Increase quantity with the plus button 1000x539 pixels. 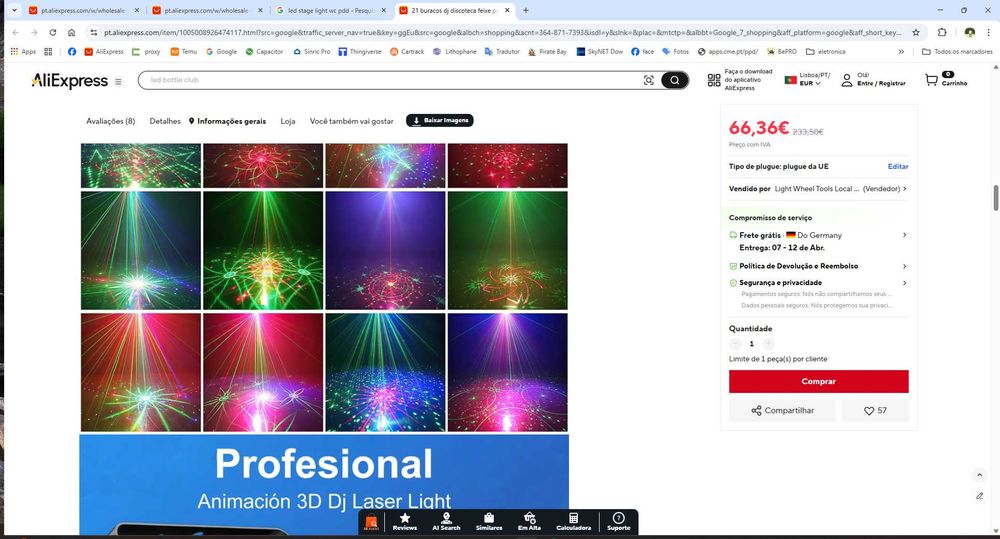[x=768, y=344]
